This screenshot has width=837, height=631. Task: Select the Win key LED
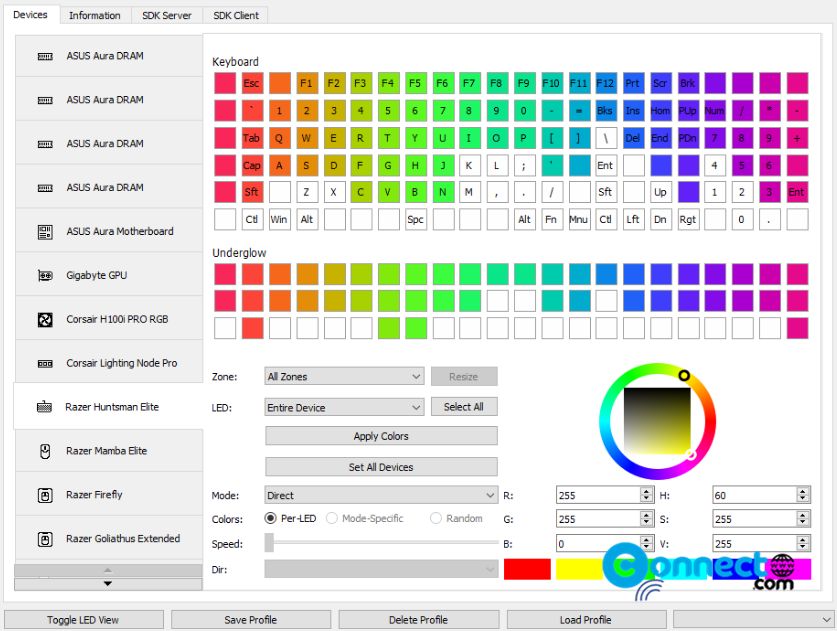(x=279, y=219)
